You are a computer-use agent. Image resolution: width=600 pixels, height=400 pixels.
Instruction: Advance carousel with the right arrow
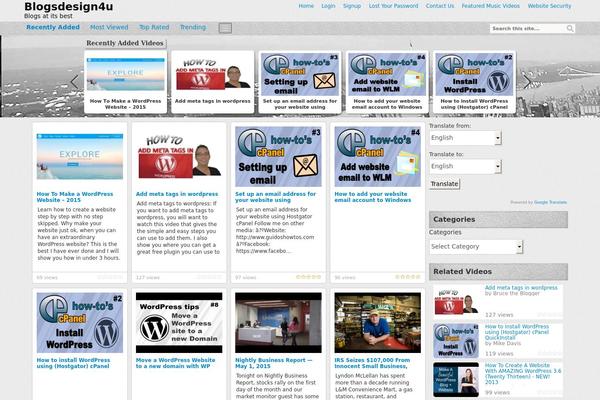click(x=527, y=82)
